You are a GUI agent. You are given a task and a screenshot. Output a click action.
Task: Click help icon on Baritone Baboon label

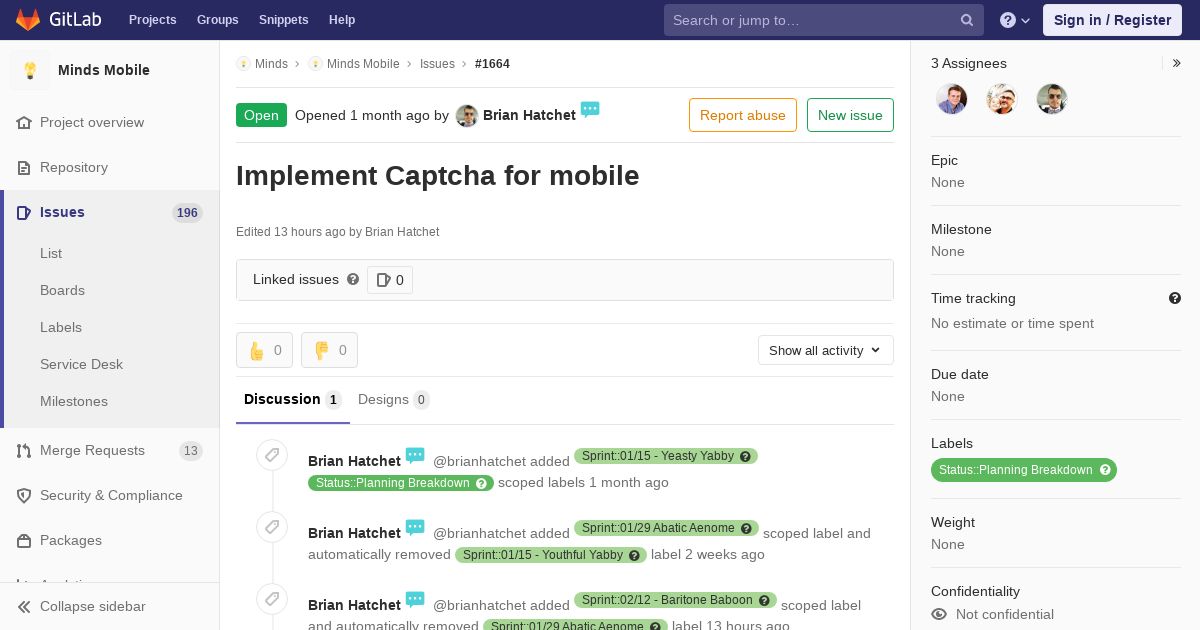click(x=765, y=600)
